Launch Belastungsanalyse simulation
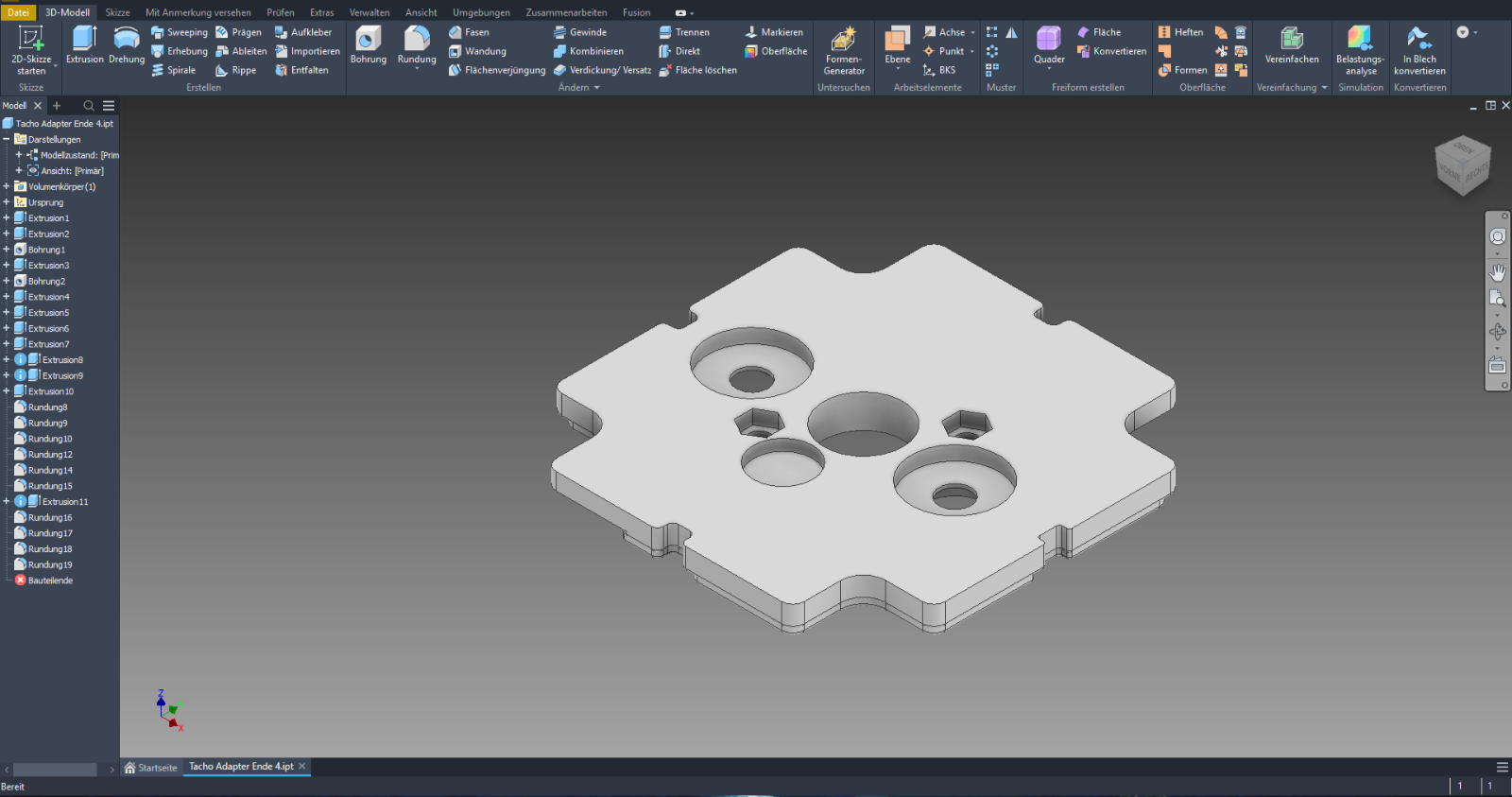Image resolution: width=1512 pixels, height=797 pixels. (1360, 49)
